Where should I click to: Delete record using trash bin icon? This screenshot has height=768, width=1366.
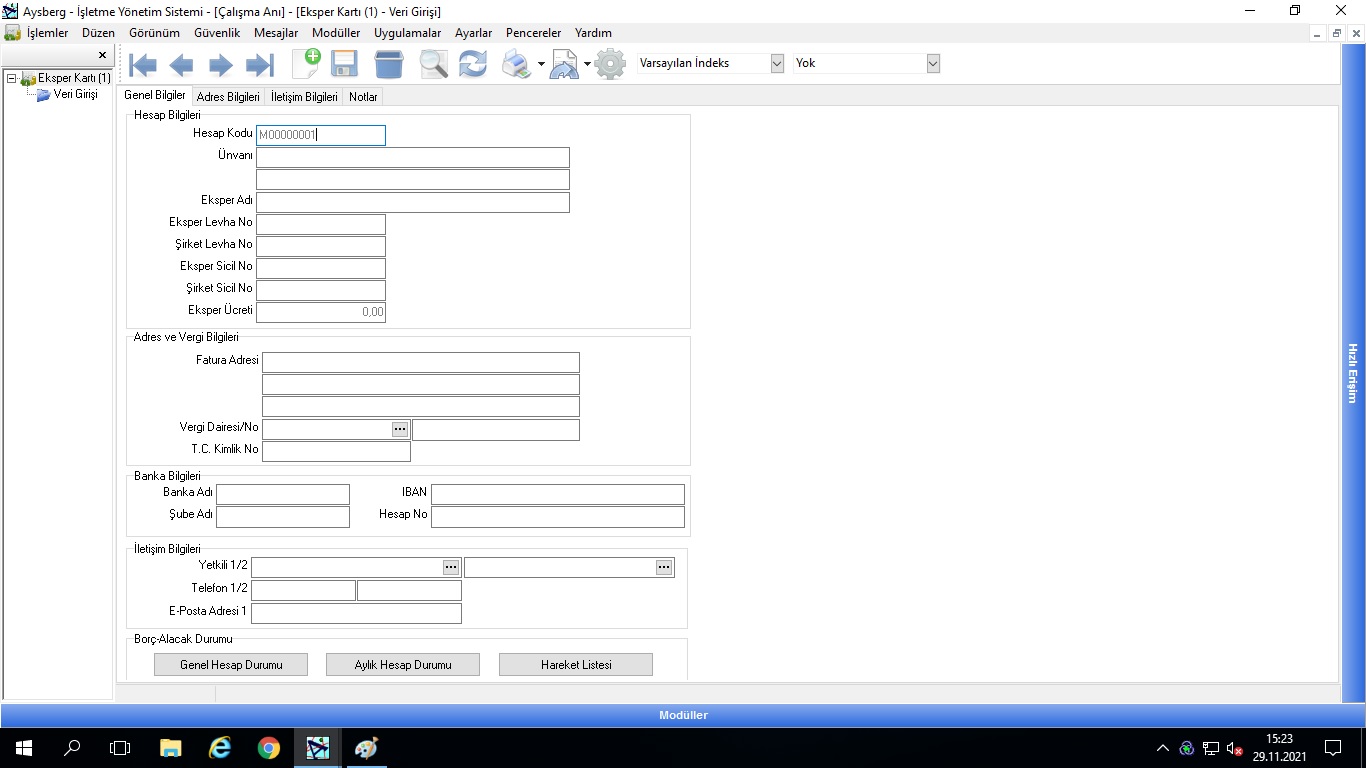tap(389, 65)
